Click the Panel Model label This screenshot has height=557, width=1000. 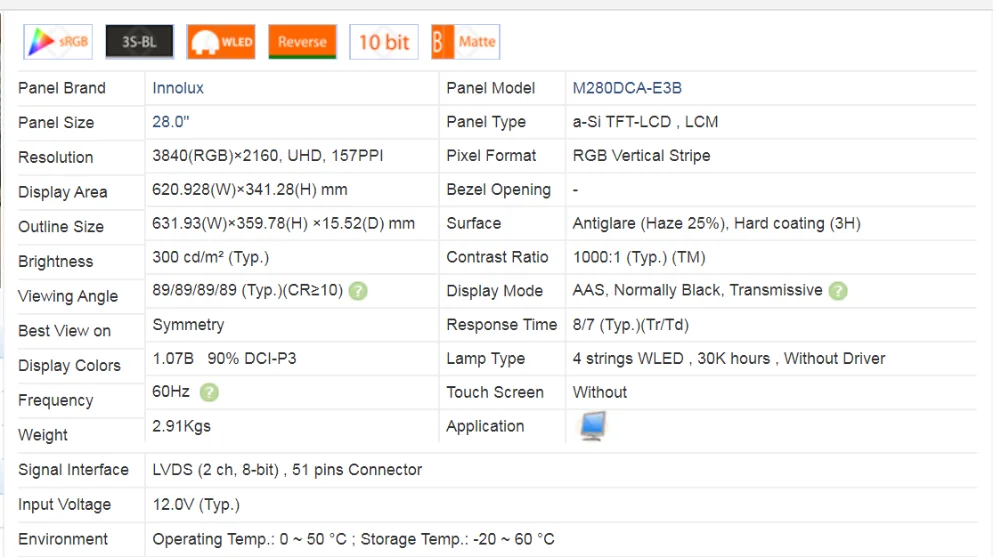click(490, 88)
